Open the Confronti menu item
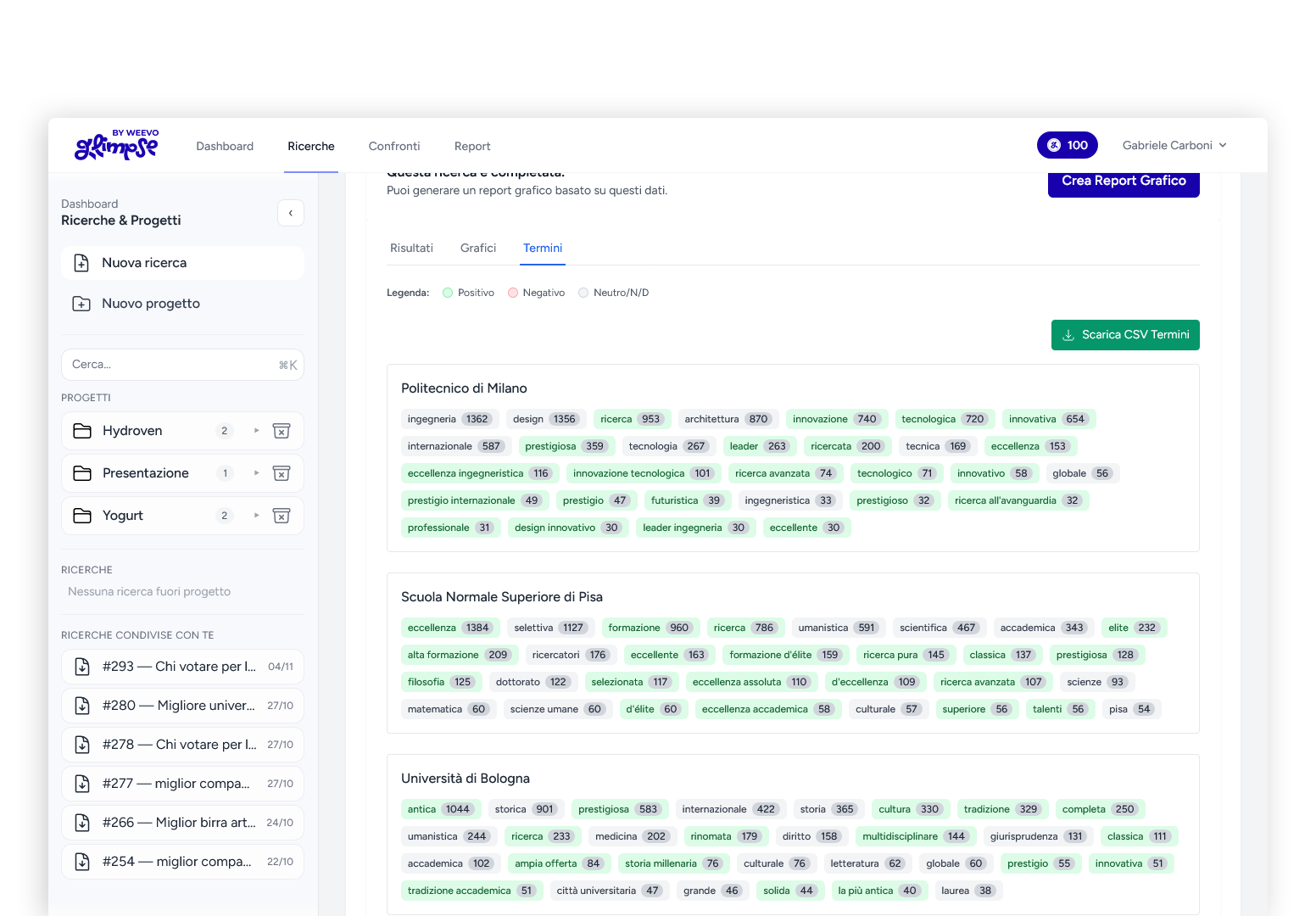This screenshot has width=1316, height=916. [394, 146]
